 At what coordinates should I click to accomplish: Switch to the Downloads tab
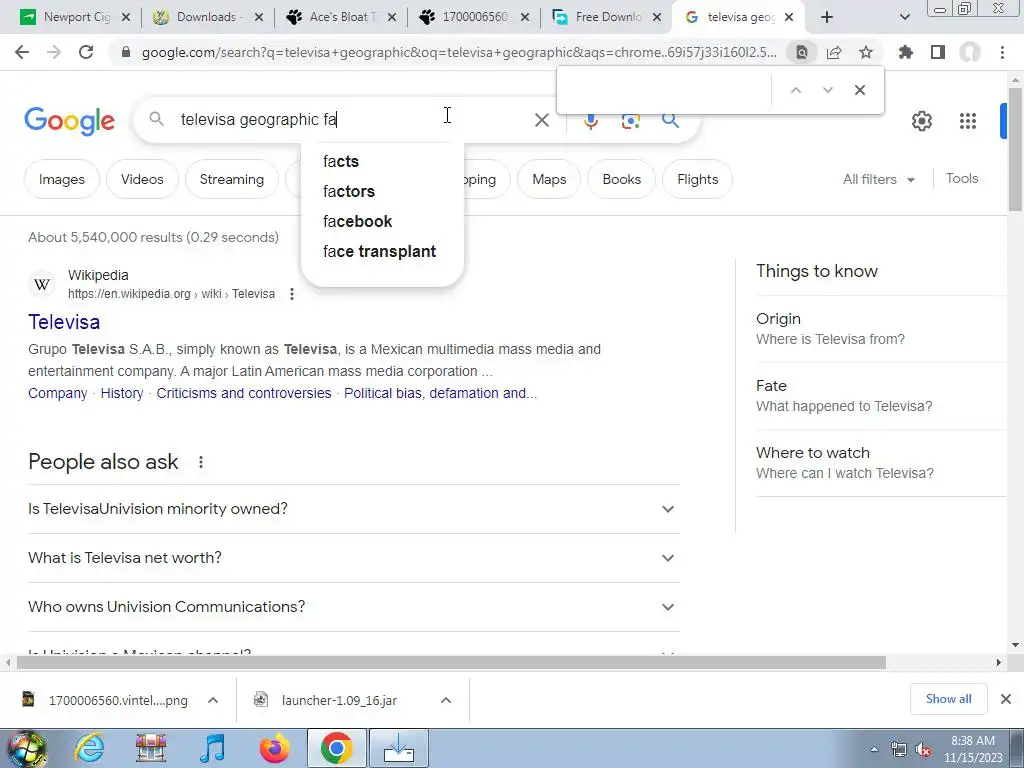pyautogui.click(x=208, y=17)
